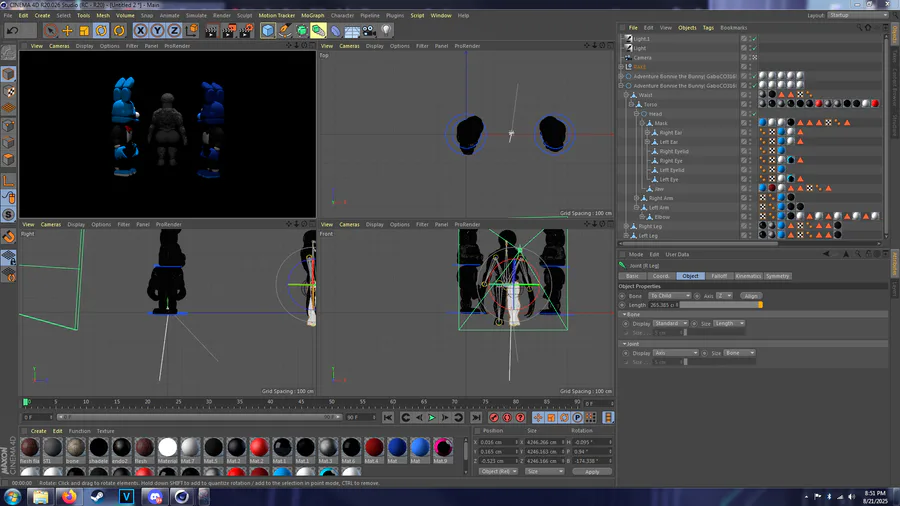Click the Model mode cube icon

(x=9, y=74)
